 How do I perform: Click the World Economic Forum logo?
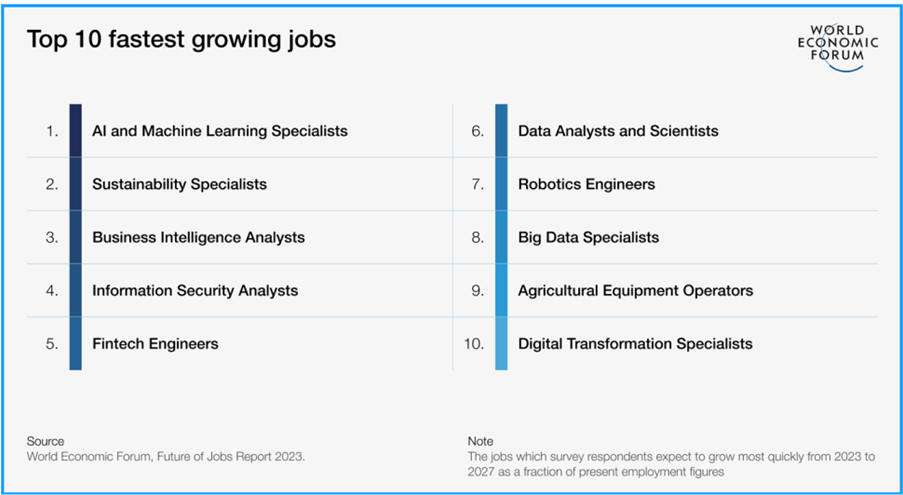tap(838, 48)
